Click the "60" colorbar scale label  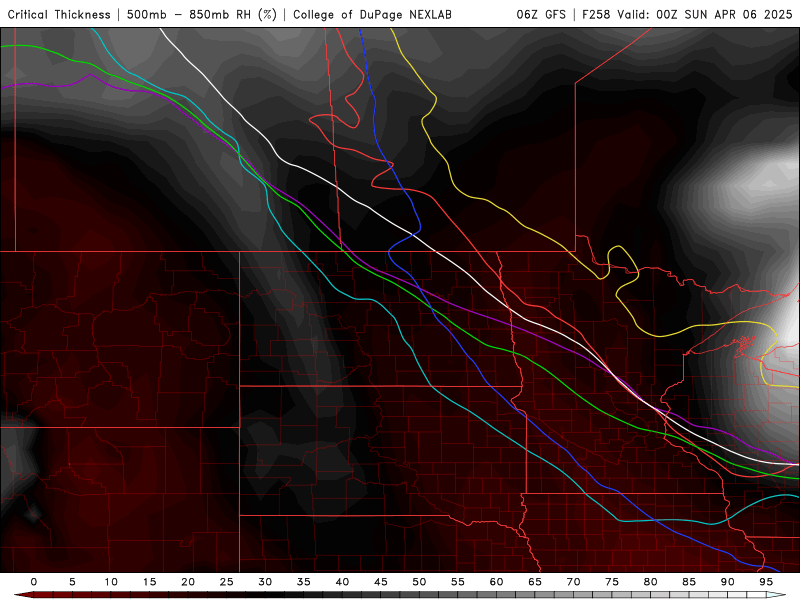[x=496, y=582]
